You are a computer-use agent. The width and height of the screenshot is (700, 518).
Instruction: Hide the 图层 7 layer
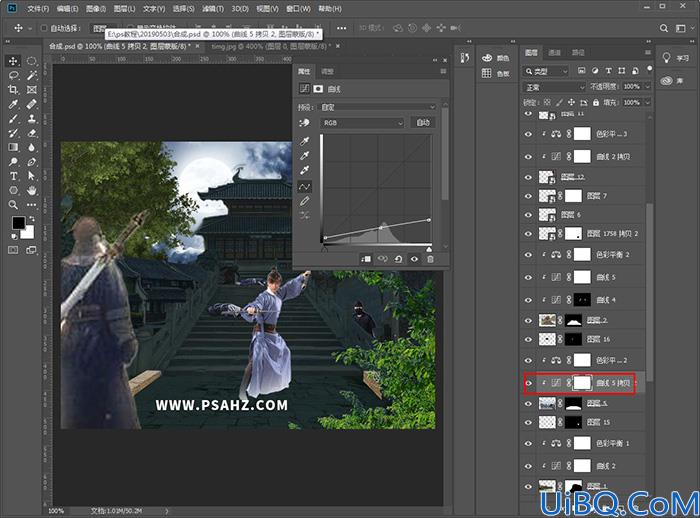tap(528, 196)
